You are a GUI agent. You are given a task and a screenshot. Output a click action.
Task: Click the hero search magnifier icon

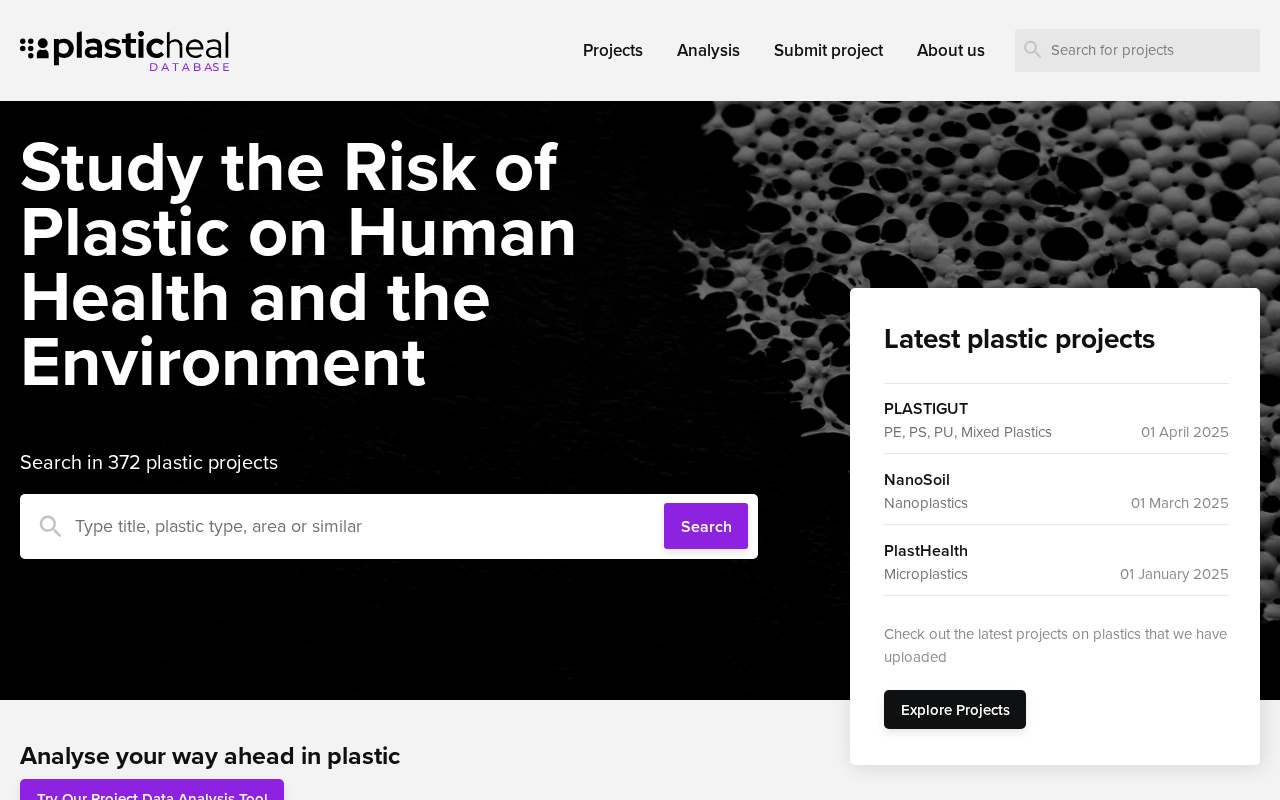pyautogui.click(x=50, y=526)
